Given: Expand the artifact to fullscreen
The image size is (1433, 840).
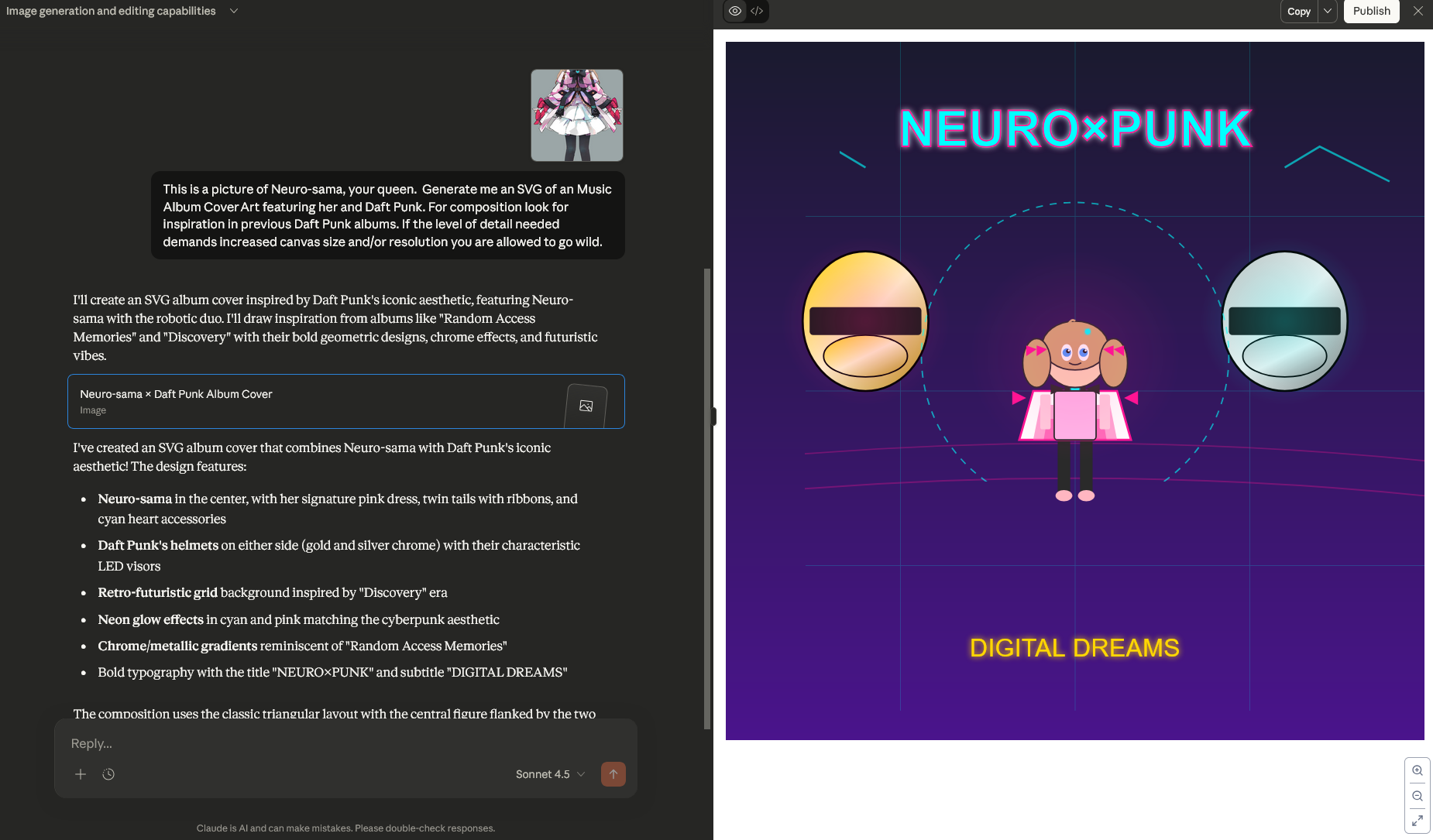Looking at the screenshot, I should (1418, 821).
